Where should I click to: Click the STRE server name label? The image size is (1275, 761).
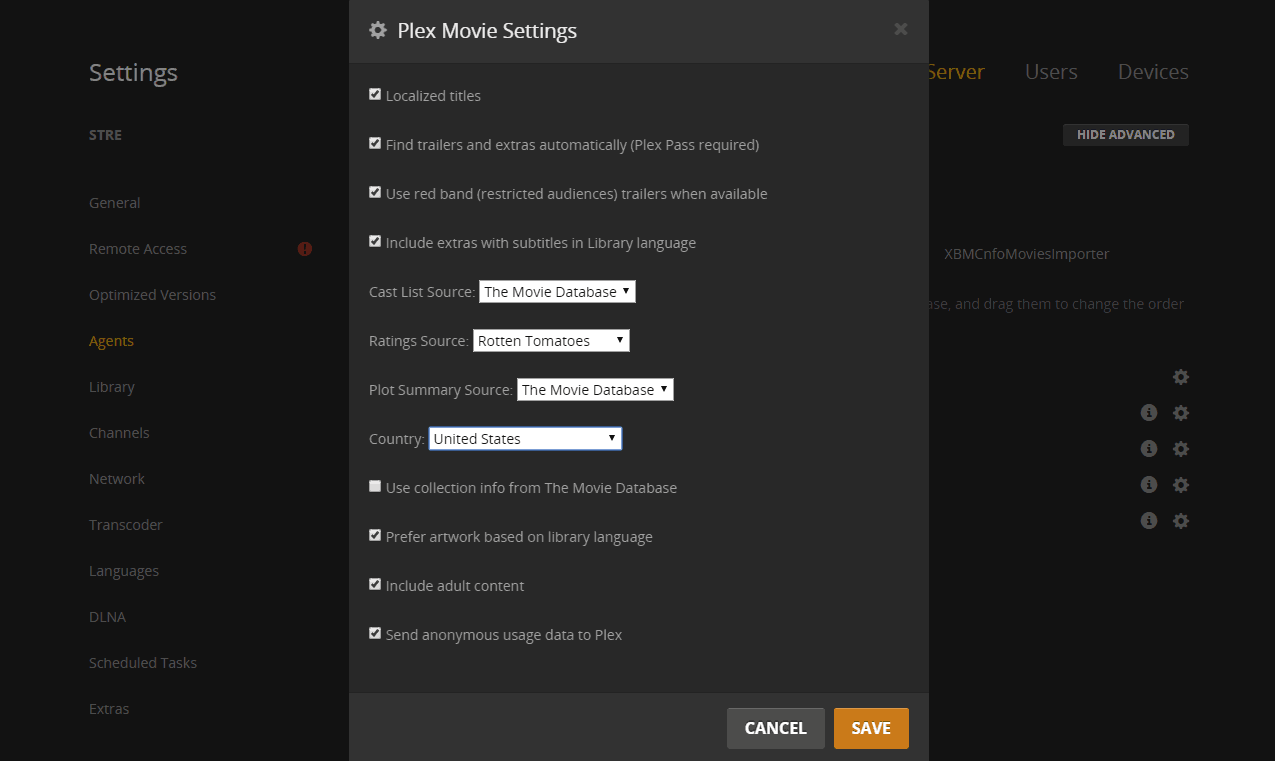pos(105,135)
